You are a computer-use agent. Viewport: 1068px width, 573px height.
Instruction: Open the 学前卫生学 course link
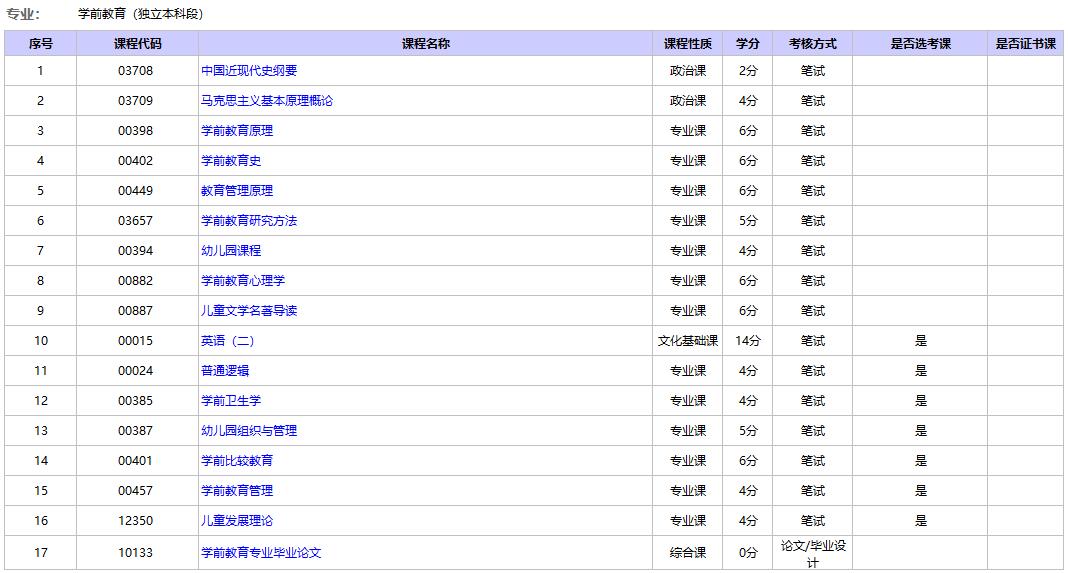[x=231, y=401]
